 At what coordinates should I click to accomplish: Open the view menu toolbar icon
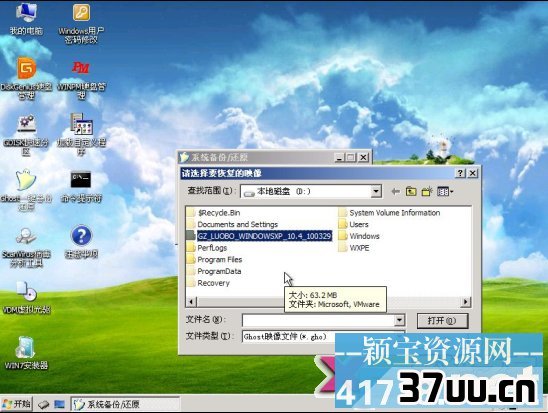[x=445, y=191]
